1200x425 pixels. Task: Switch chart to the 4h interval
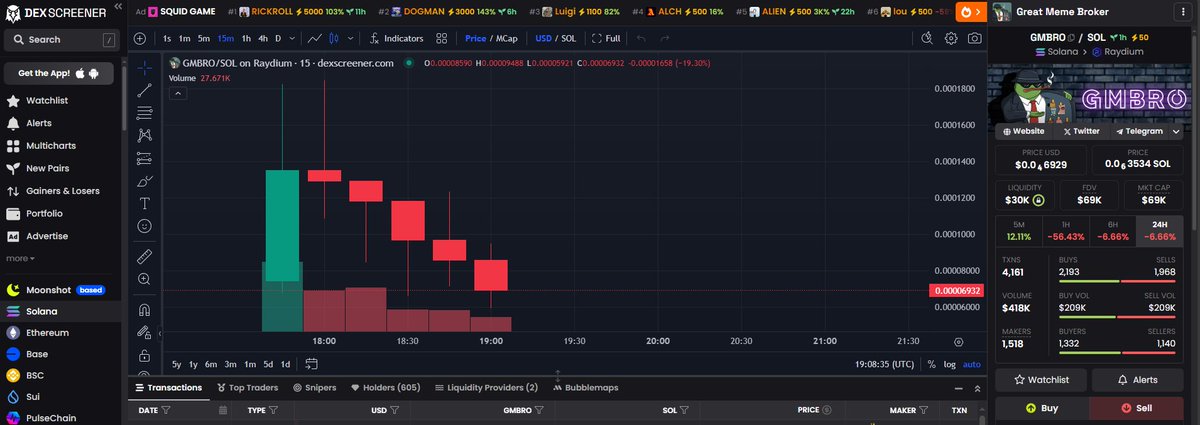263,38
